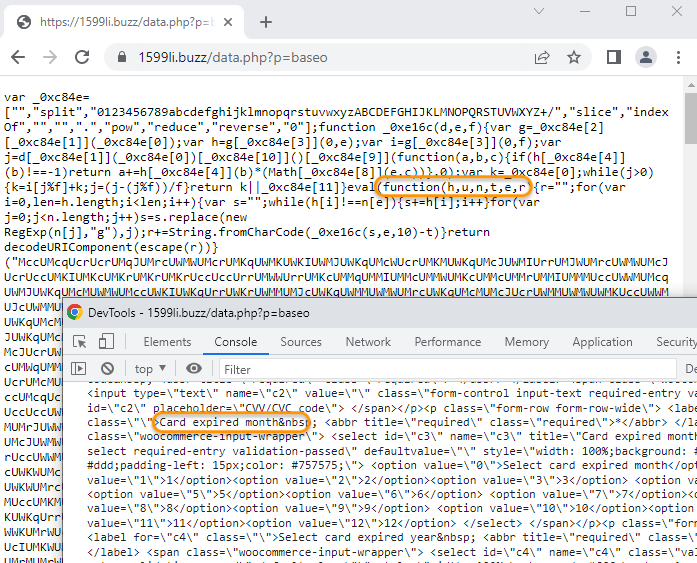
Task: Open the Security tab in DevTools
Action: click(676, 342)
